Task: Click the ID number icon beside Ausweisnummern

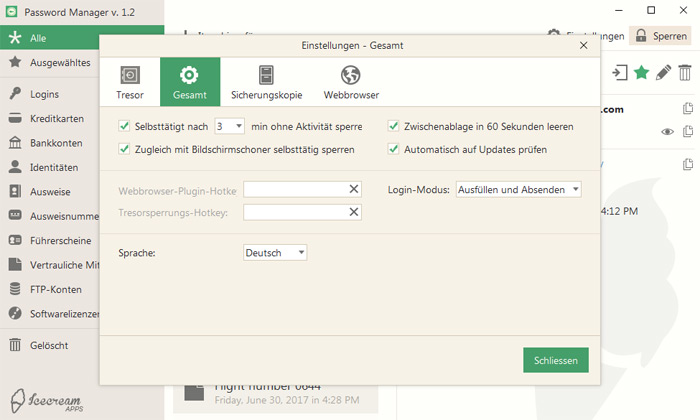Action: tap(15, 216)
